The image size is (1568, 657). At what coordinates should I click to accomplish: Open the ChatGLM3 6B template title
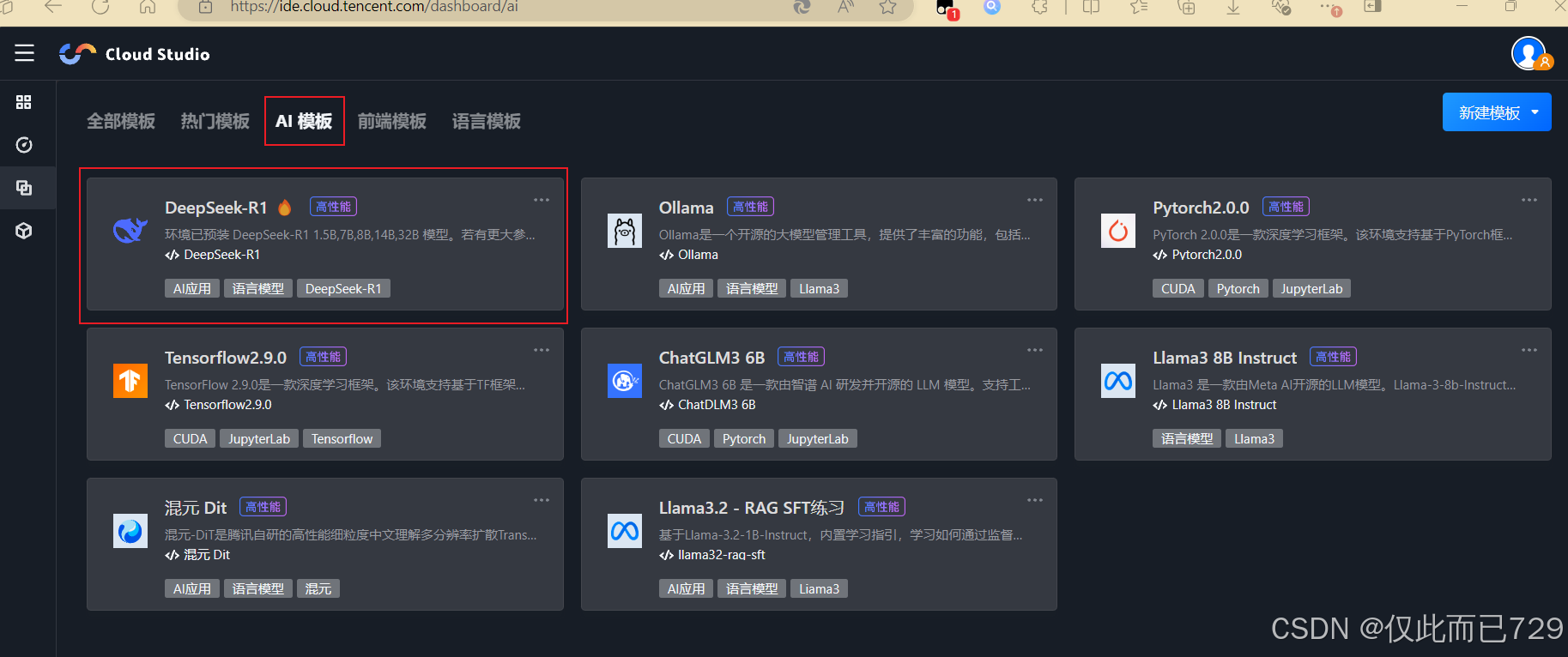click(x=711, y=358)
